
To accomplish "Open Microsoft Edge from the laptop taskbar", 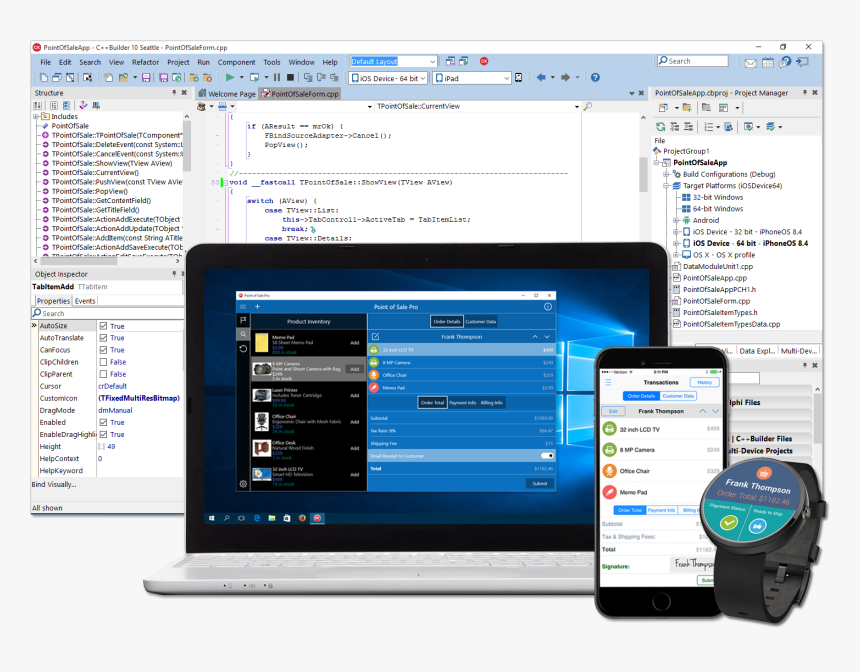I will (x=257, y=518).
